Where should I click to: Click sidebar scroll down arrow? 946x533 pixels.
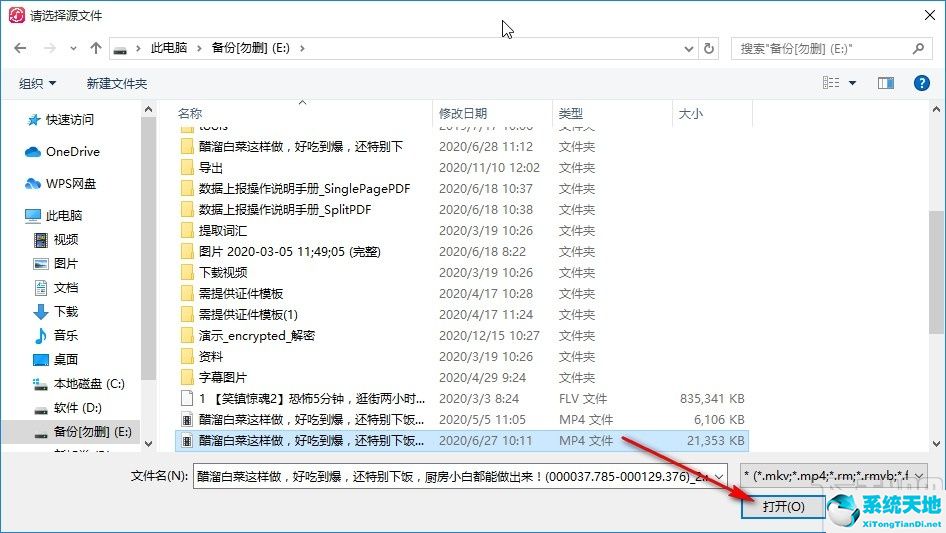click(148, 444)
